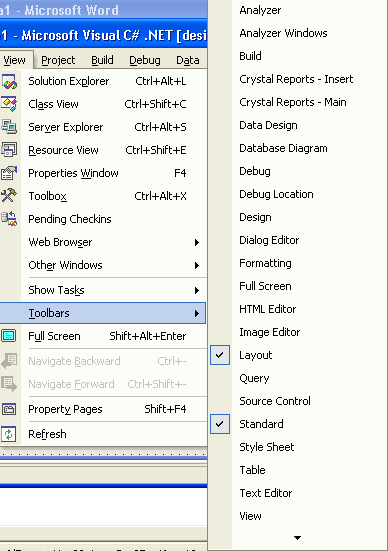Screen dimensions: 388x551
Task: Choose Pending Checkins entry
Action: click(x=103, y=219)
